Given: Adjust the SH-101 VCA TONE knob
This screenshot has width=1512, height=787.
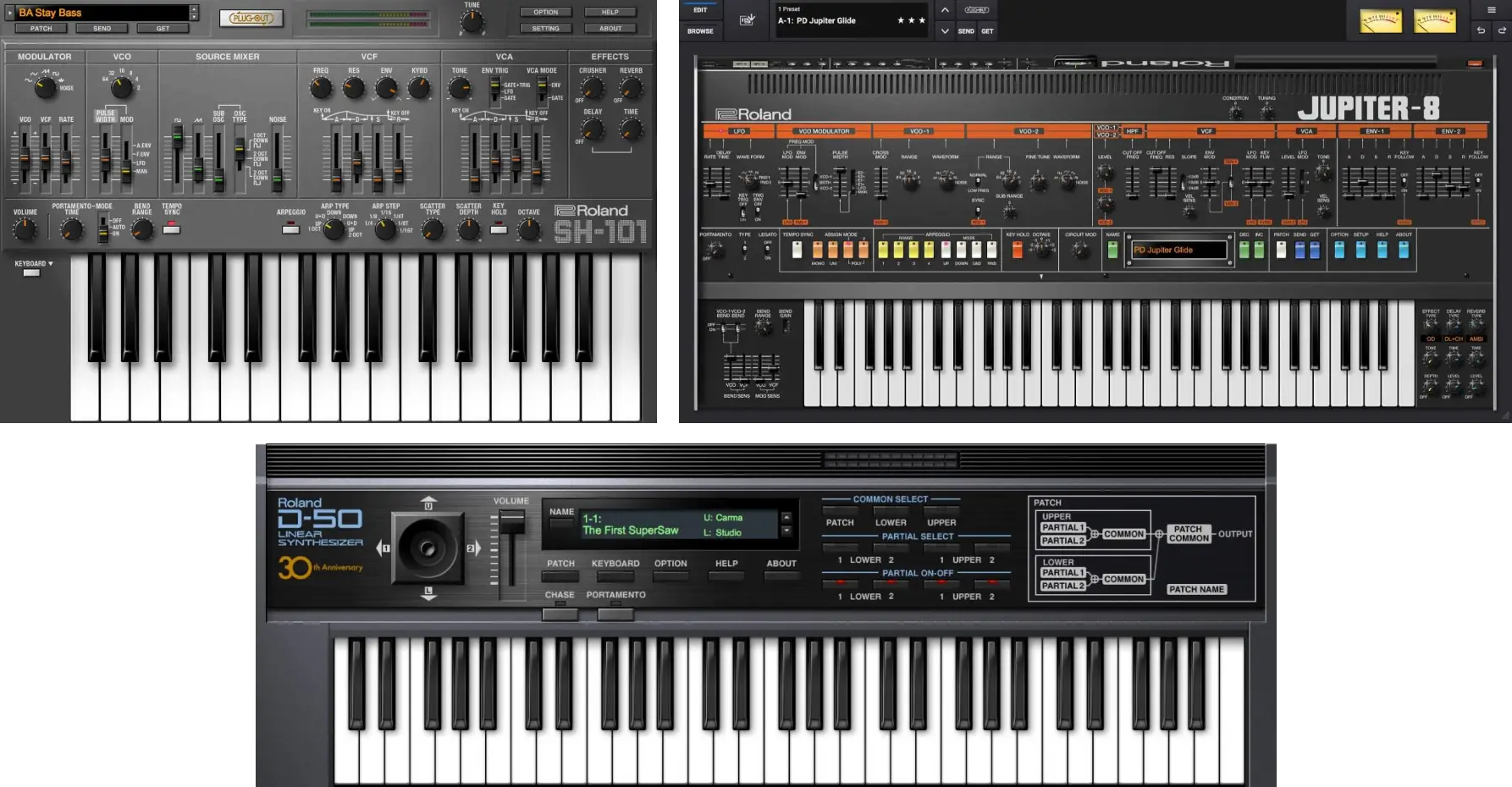Looking at the screenshot, I should click(459, 87).
